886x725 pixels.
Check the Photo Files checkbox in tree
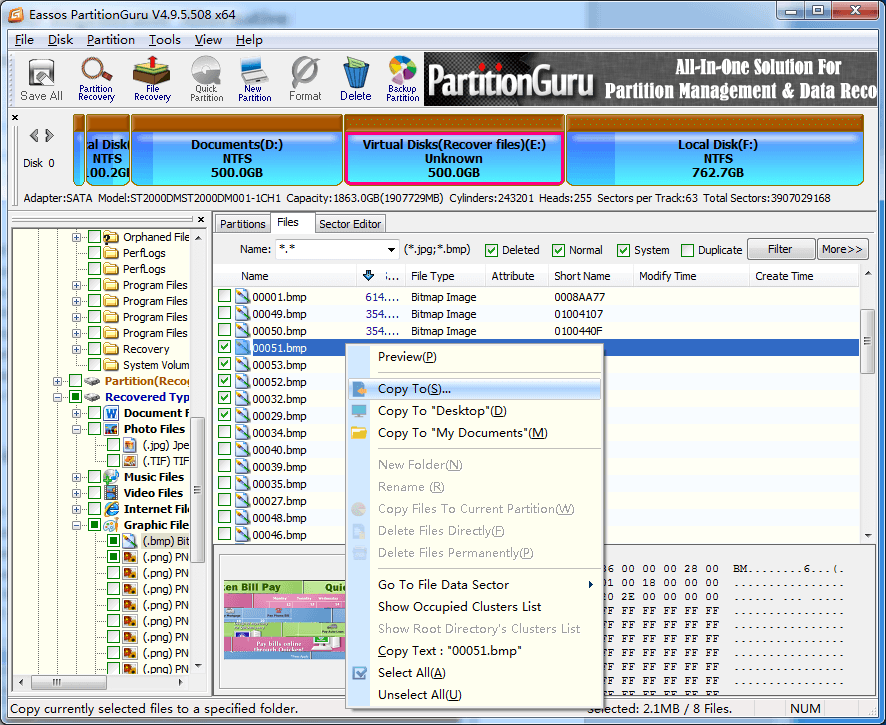[94, 429]
